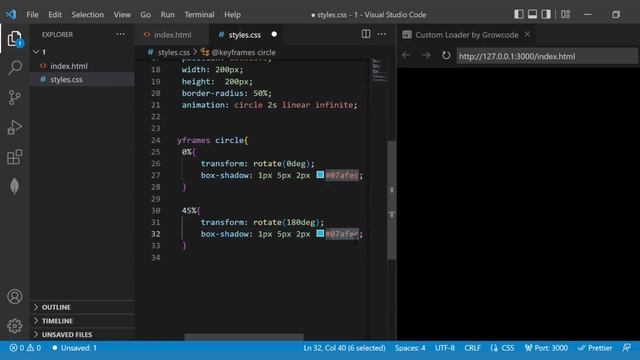Switch to styles.css editor tab
Screen dimensions: 640x360
(x=245, y=35)
